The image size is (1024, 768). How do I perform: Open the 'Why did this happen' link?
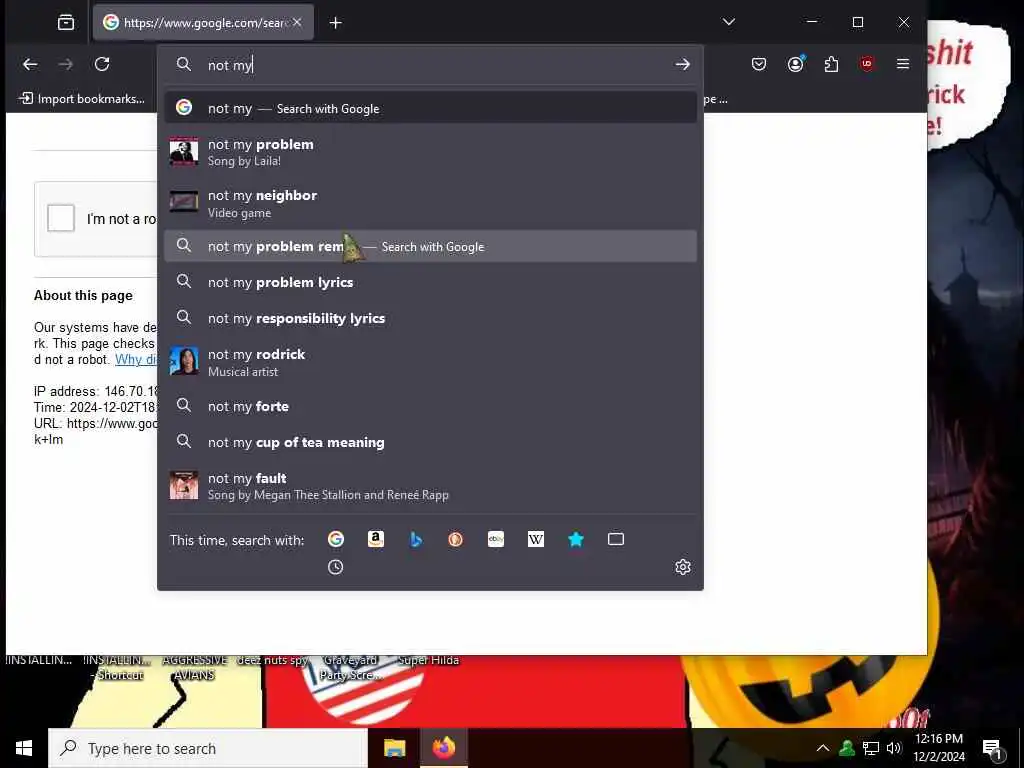coord(136,359)
